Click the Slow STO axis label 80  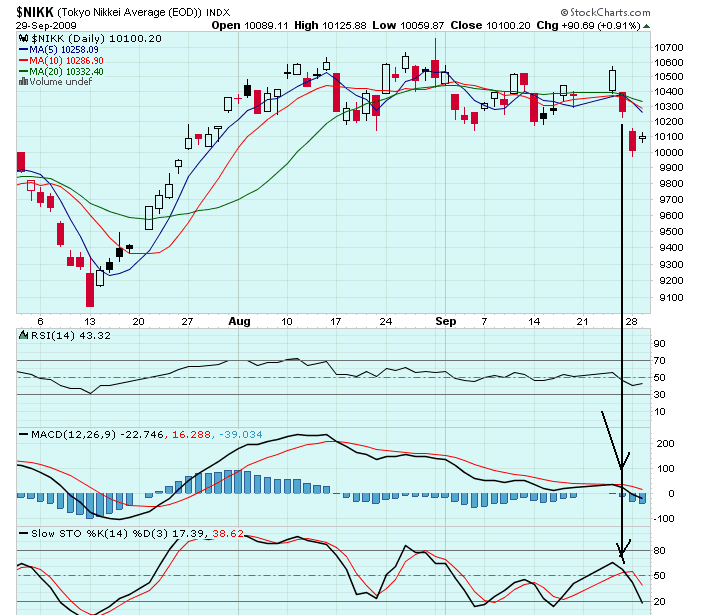point(659,551)
